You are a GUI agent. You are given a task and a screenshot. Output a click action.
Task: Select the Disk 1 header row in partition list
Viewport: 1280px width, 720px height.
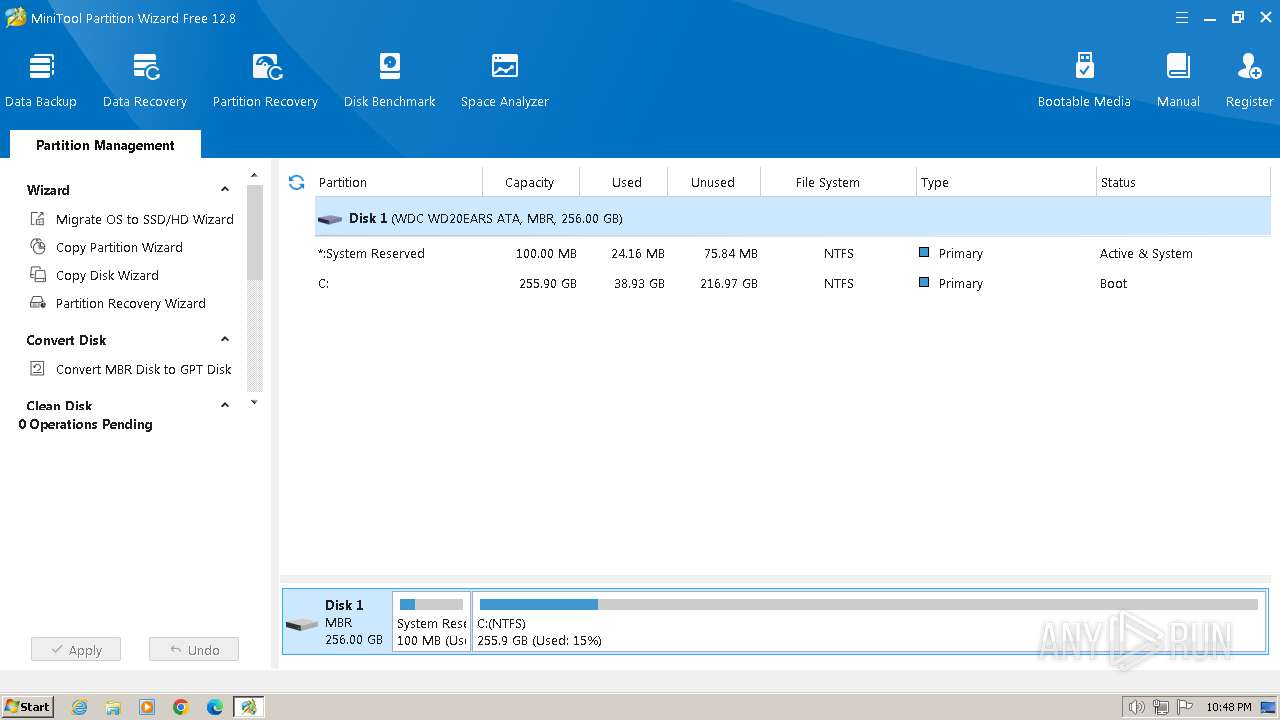(x=793, y=218)
